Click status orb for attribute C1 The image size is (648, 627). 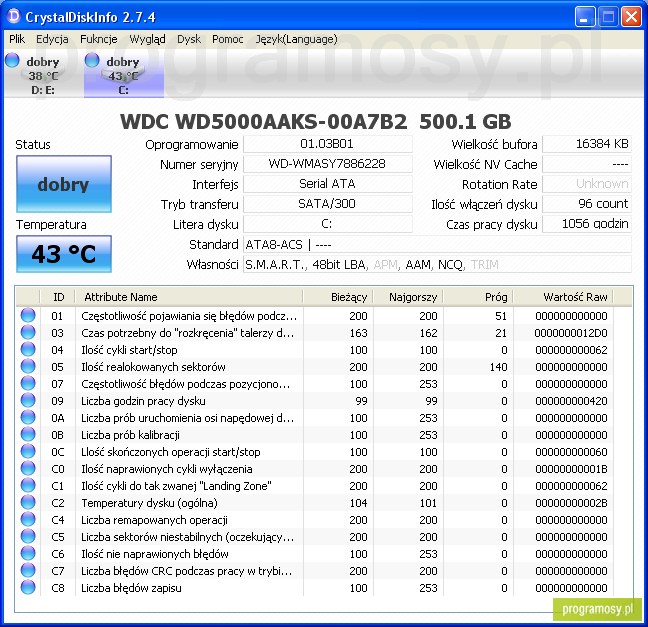(x=28, y=485)
